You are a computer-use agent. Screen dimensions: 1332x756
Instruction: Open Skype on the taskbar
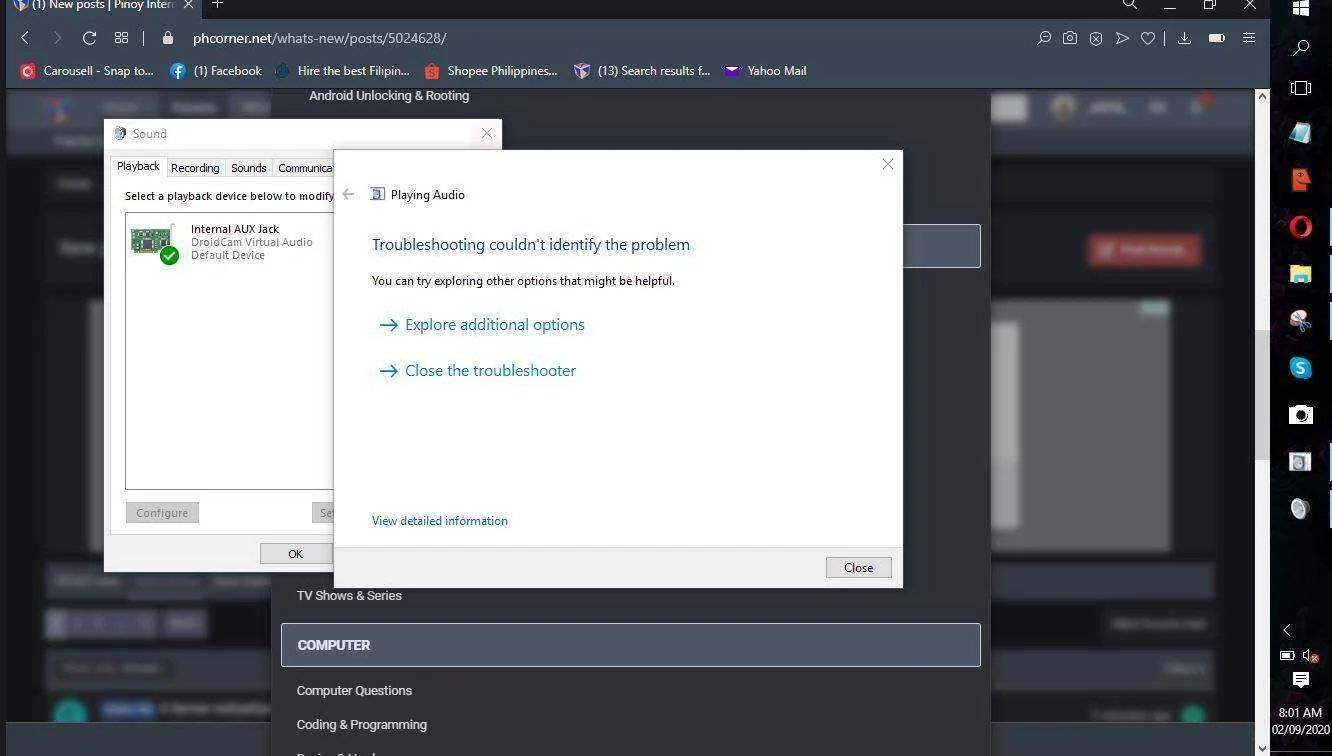[x=1301, y=367]
